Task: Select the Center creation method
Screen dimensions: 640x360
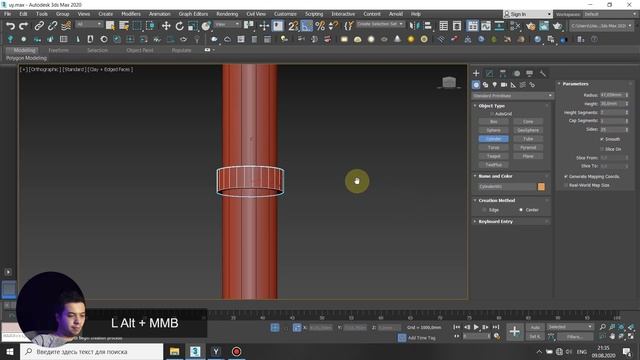Action: tap(521, 210)
